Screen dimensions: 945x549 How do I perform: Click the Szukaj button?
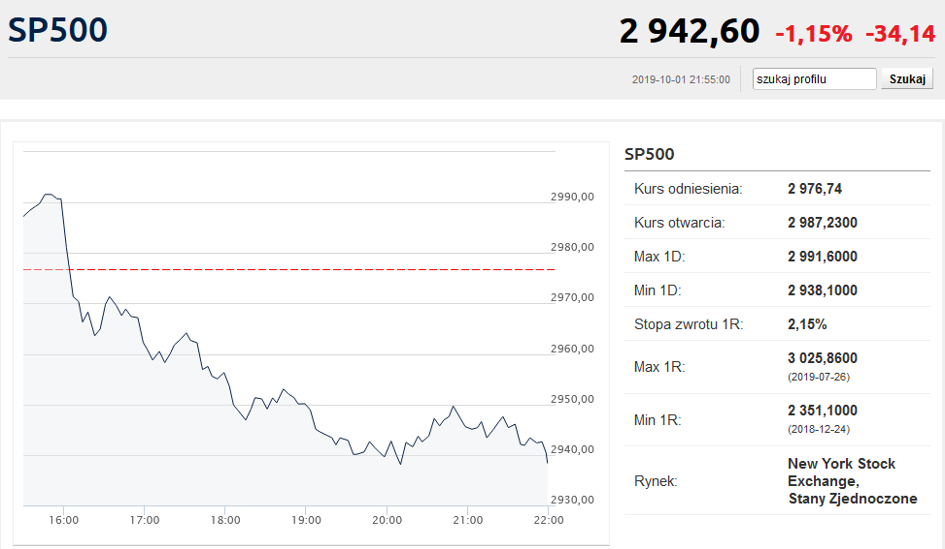coord(907,79)
